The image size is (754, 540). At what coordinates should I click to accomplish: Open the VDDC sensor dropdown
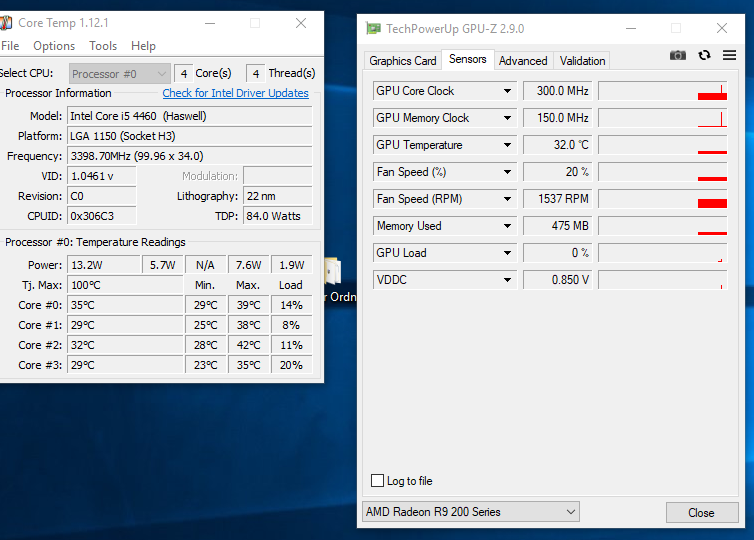pyautogui.click(x=507, y=279)
